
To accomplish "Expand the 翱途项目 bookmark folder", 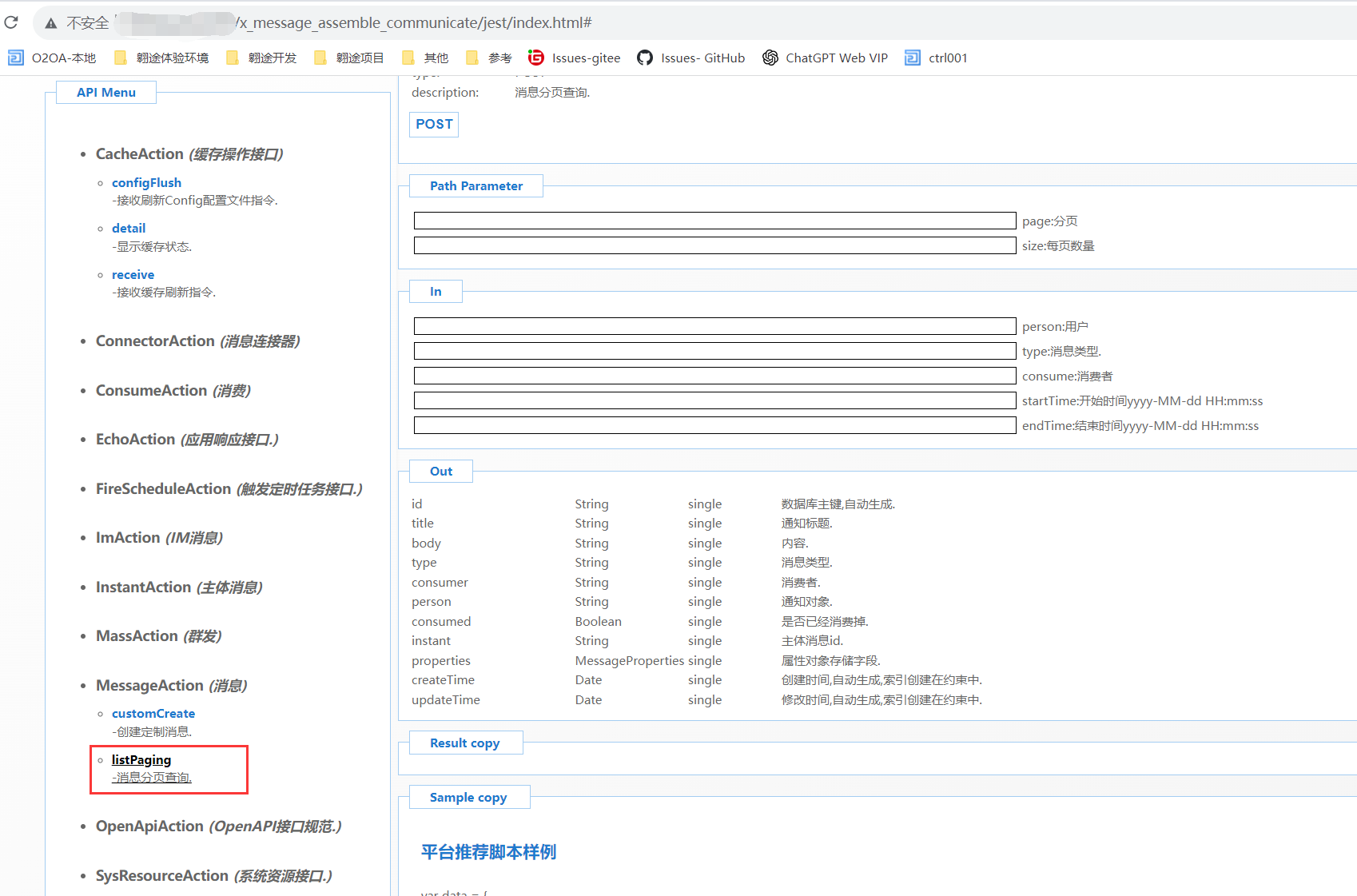I will point(350,58).
